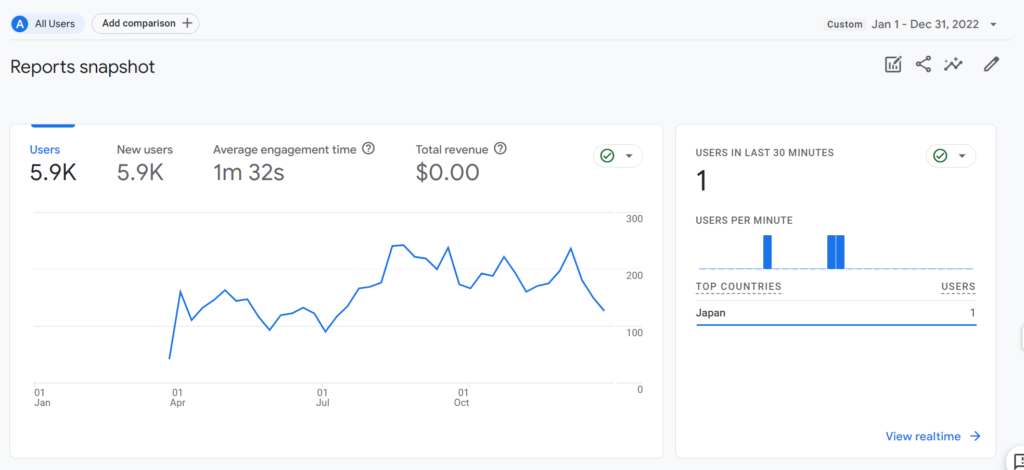Open the date range dropdown arrow
1024x470 pixels.
coord(993,25)
